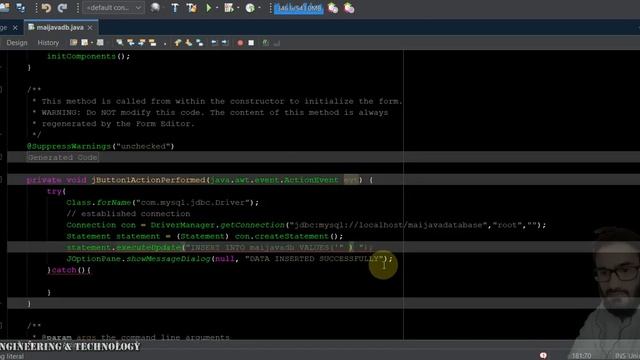Click the Back navigation icon in editor toolbar
640x360 pixels.
click(84, 42)
